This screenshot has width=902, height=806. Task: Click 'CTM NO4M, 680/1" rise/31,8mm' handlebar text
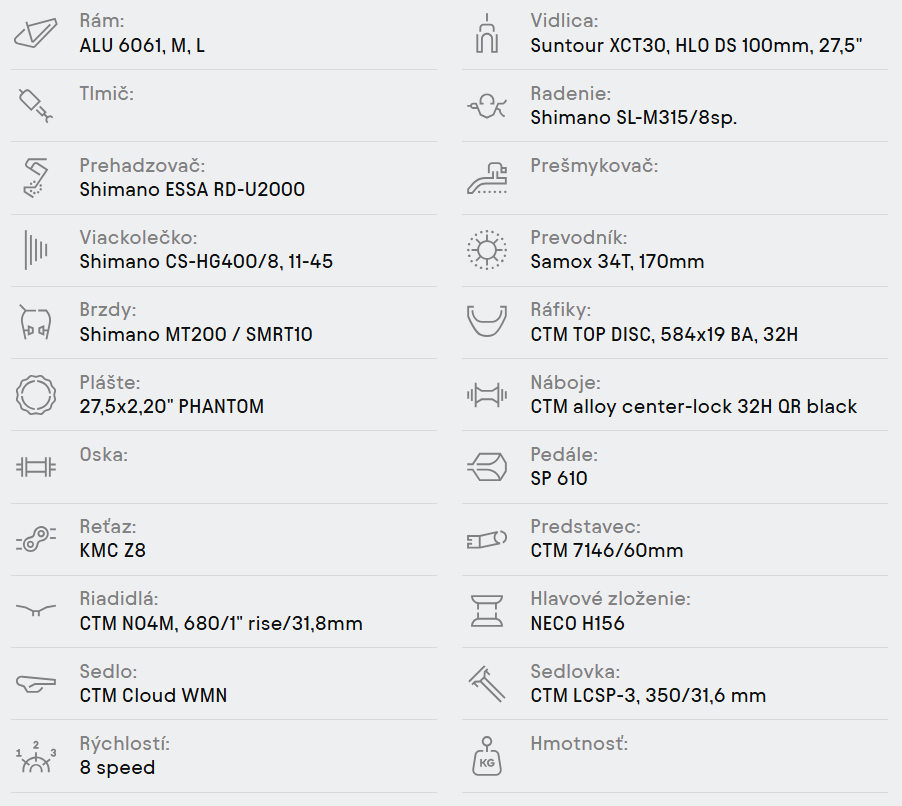point(221,624)
